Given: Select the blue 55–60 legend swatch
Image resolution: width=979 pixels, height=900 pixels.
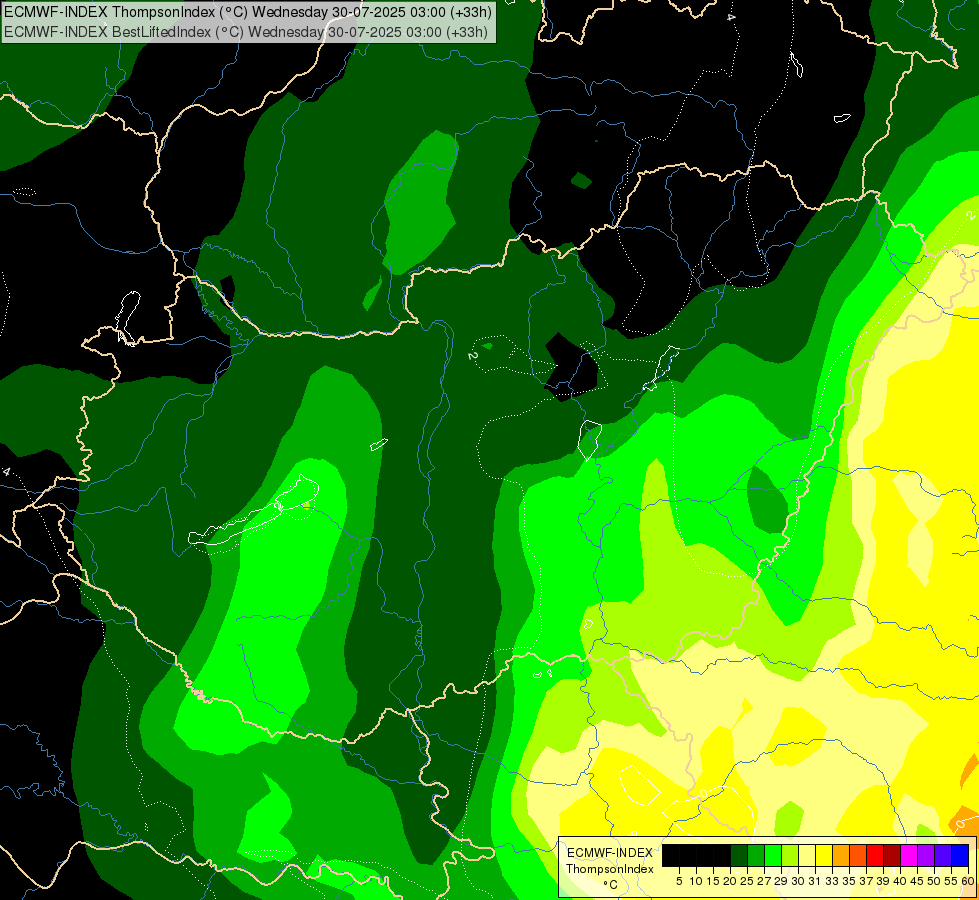Looking at the screenshot, I should 960,855.
